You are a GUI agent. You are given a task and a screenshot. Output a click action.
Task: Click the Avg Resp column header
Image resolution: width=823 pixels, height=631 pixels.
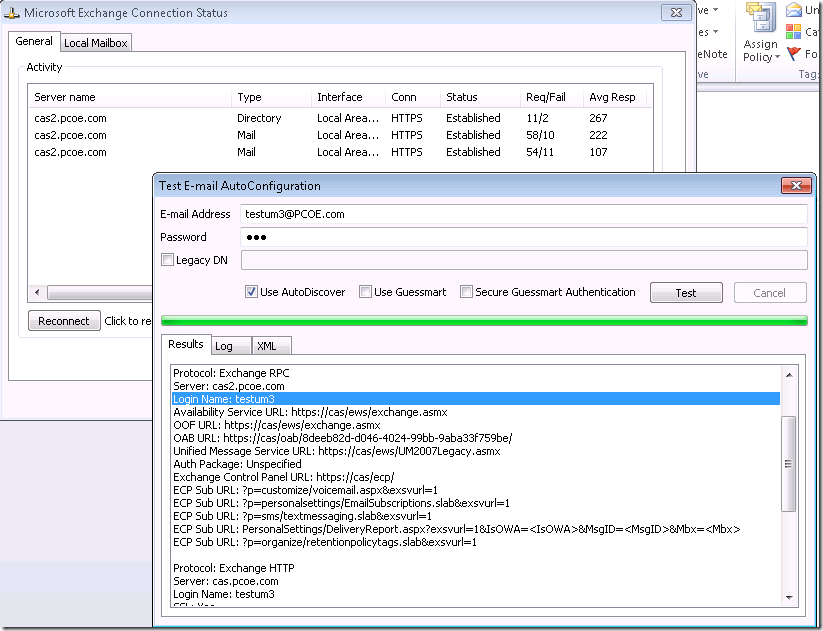click(615, 97)
